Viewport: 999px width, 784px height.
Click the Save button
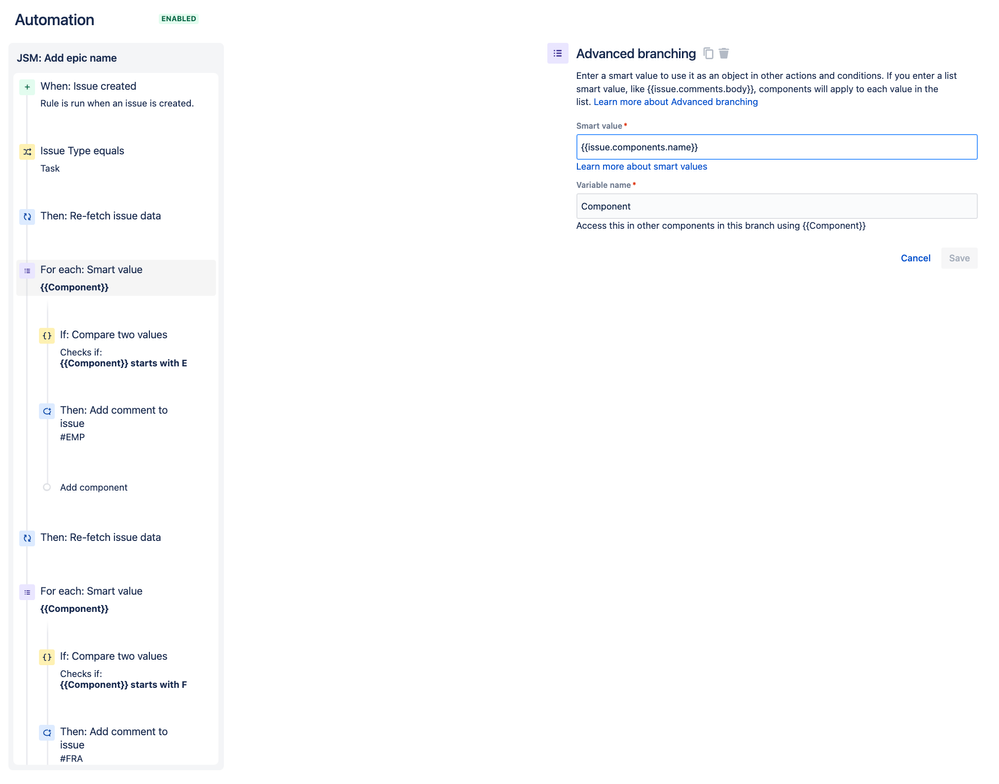click(958, 258)
